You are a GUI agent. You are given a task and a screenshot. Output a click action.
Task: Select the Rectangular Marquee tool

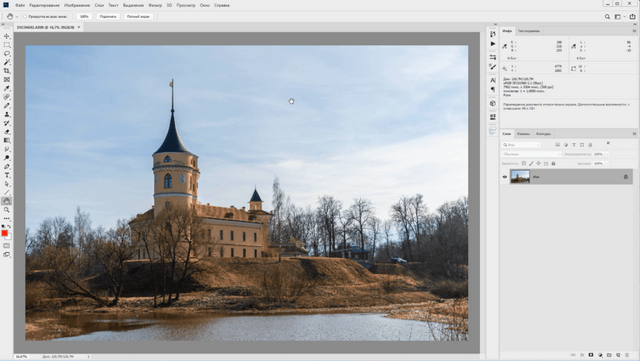click(7, 45)
